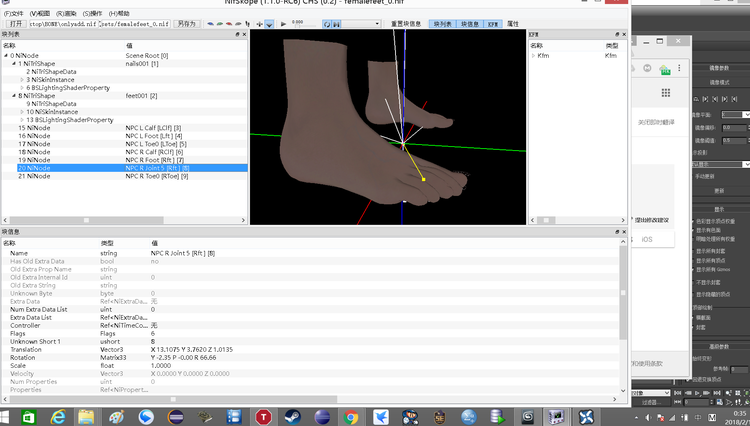Select the red side view icon
This screenshot has height=426, width=750.
(x=229, y=24)
